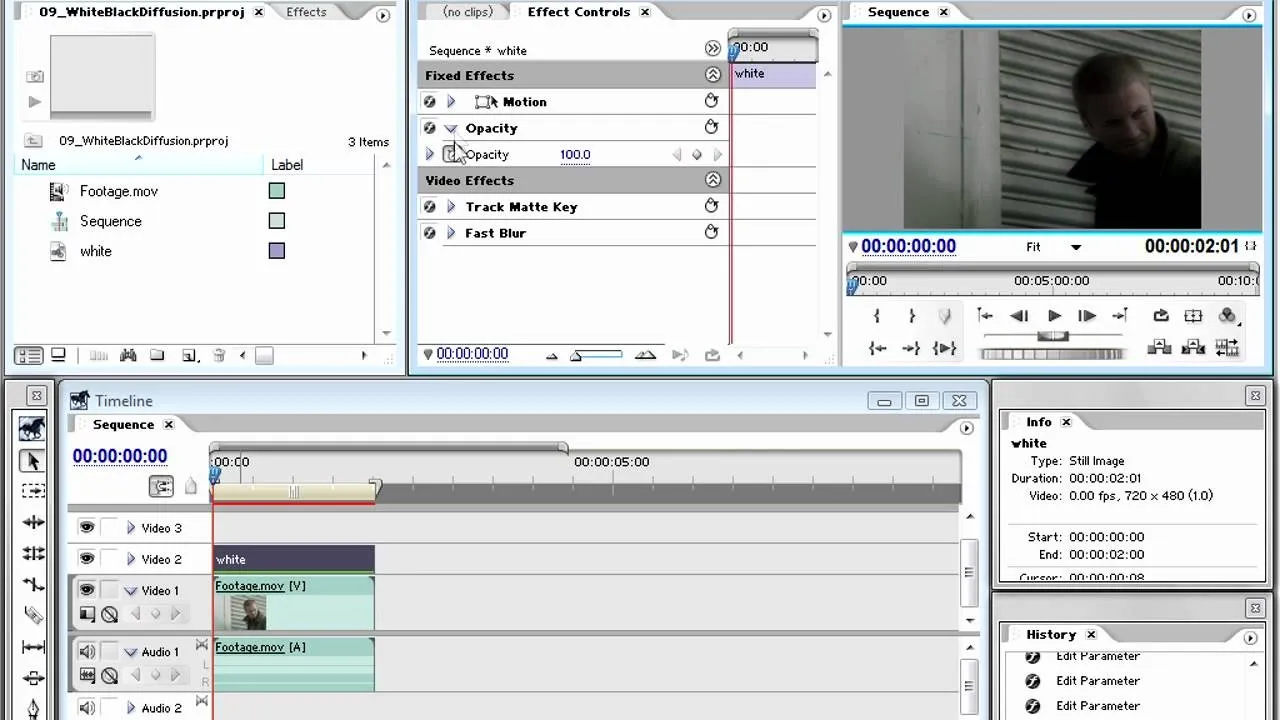Viewport: 1280px width, 720px height.
Task: Select the History panel tab
Action: coord(1051,634)
